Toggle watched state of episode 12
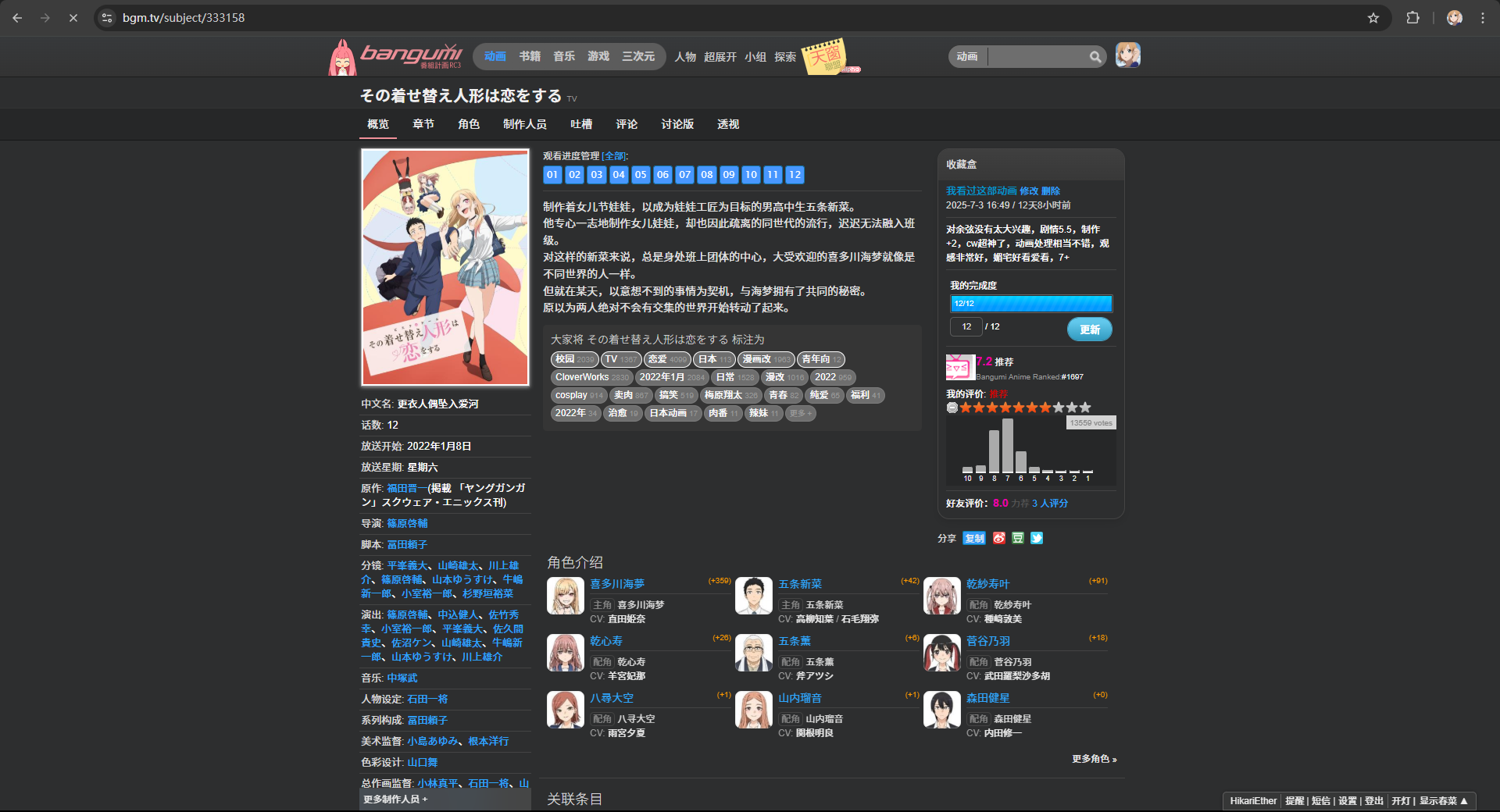Viewport: 1500px width, 812px height. tap(795, 175)
